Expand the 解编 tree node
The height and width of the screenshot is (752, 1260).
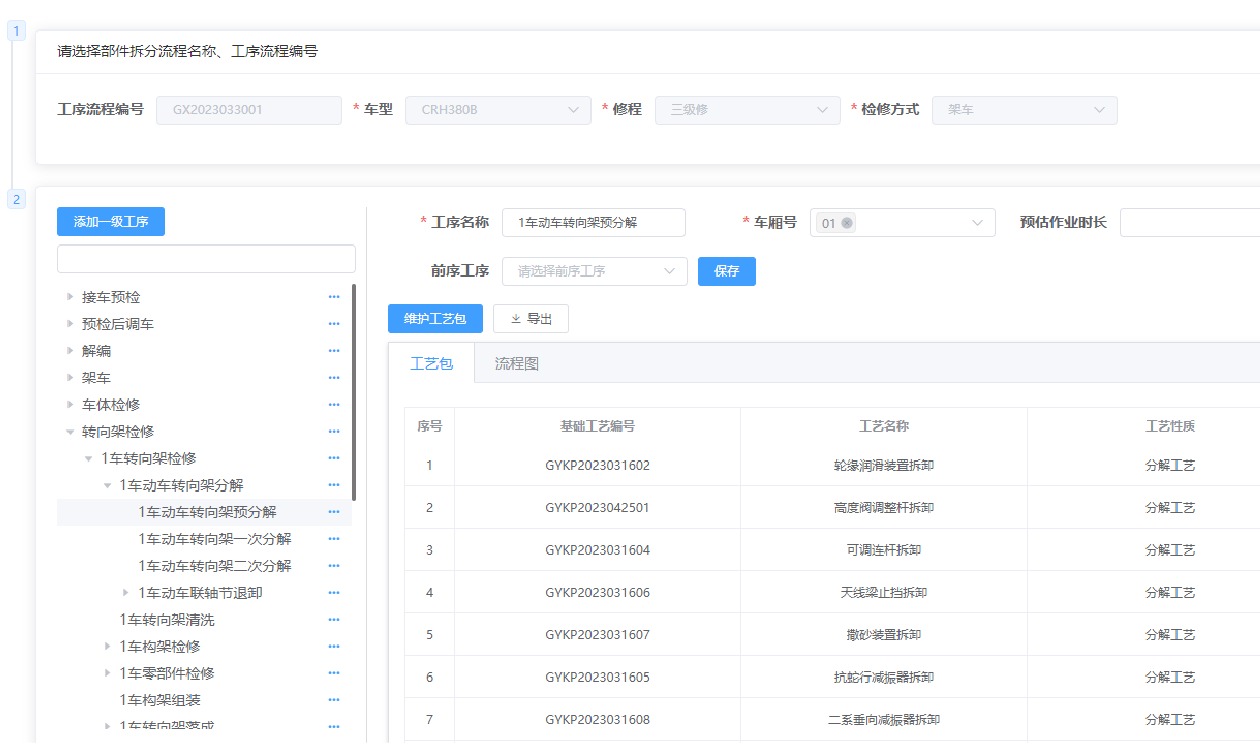[x=70, y=351]
